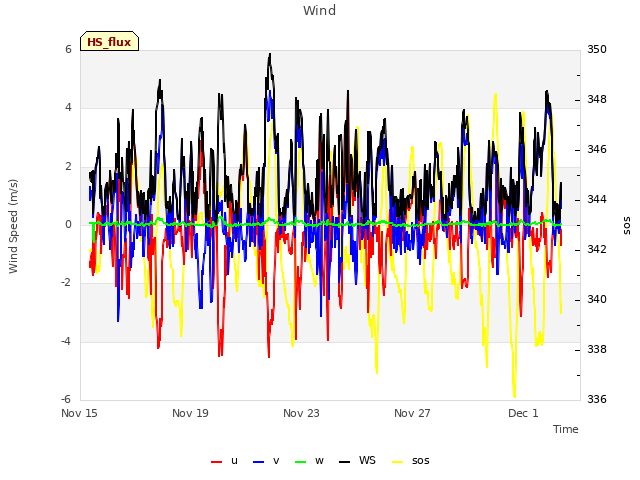This screenshot has width=640, height=480.
Task: Click the Nov 23 date tick label
Action: click(x=301, y=413)
